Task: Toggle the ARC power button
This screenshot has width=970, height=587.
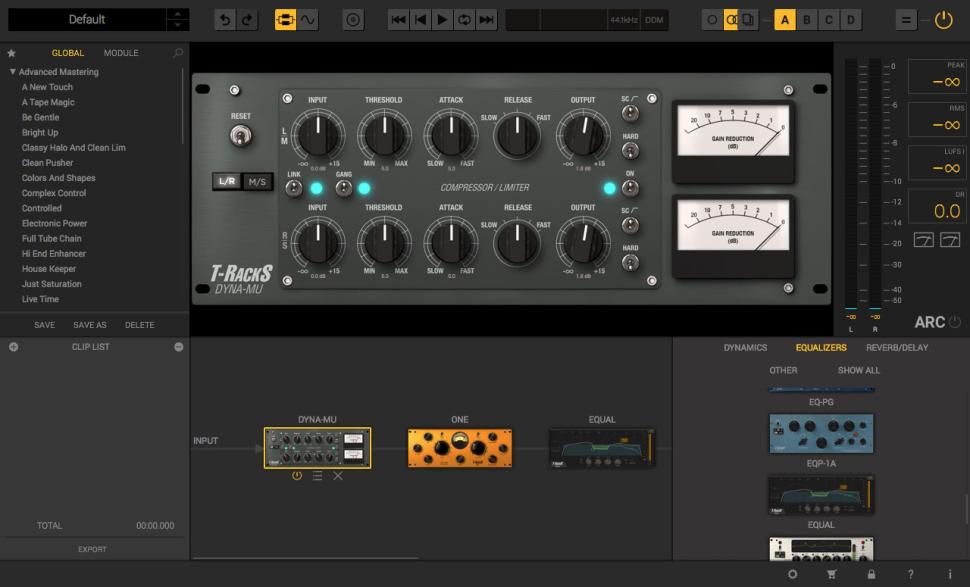Action: pos(954,322)
